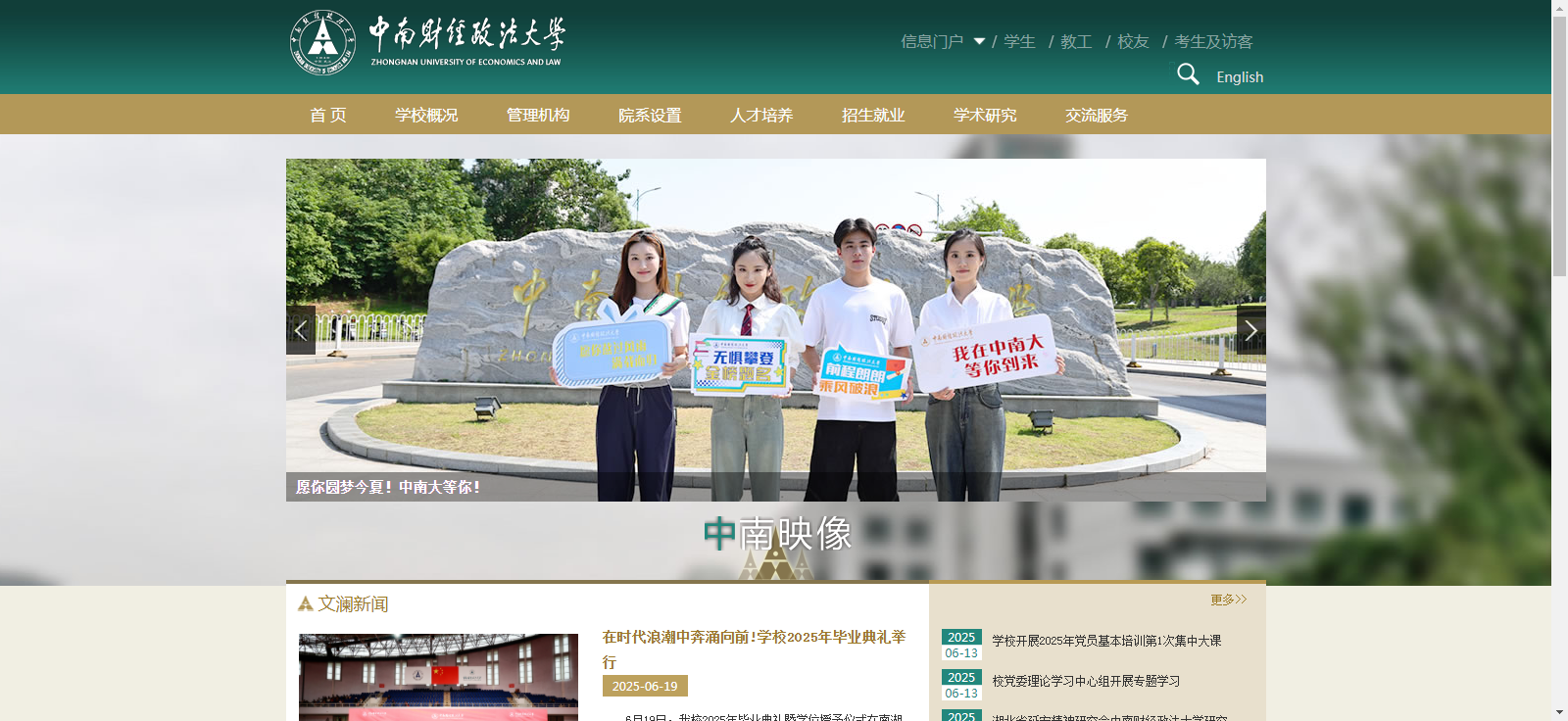Click 更多>> to see more news

tap(1228, 600)
